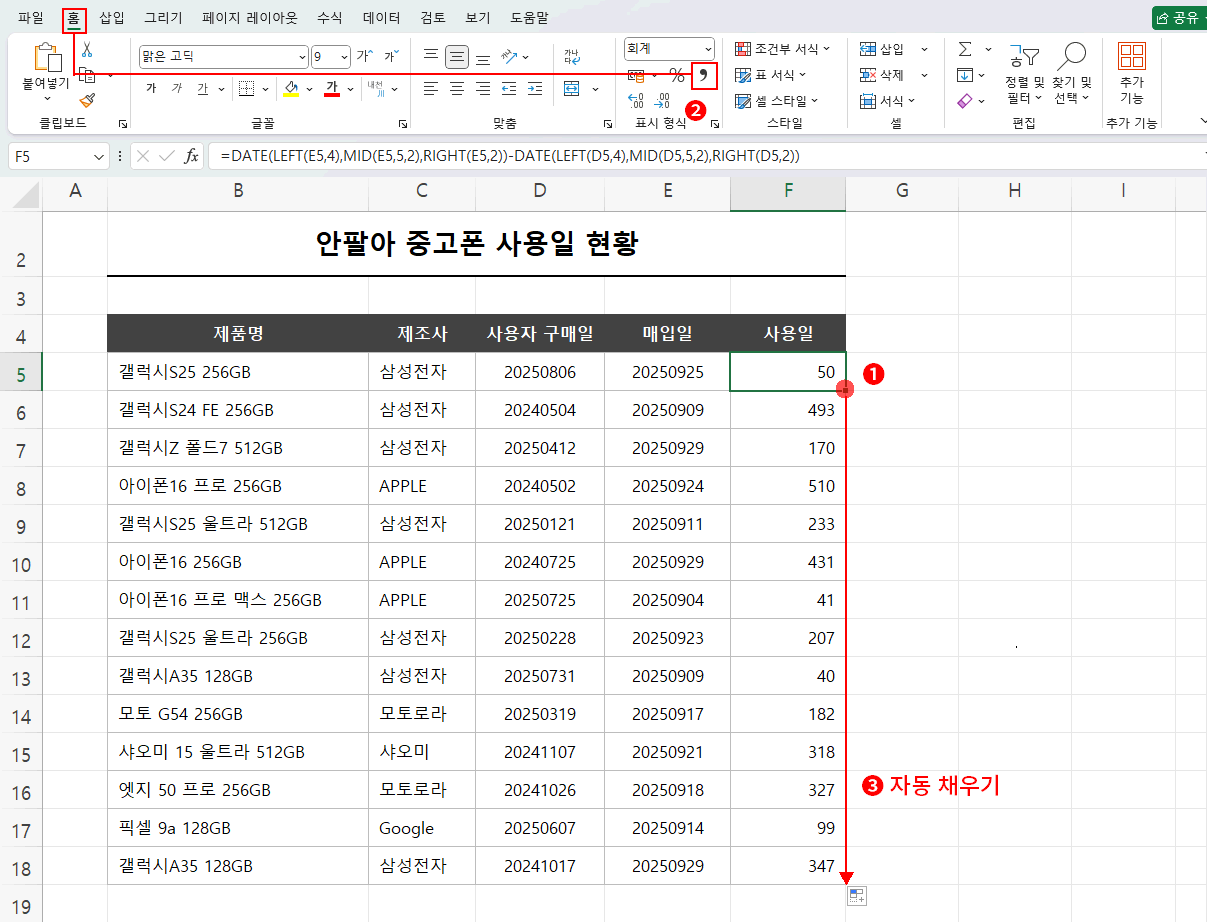Click the Auto Fill Options button
Image resolution: width=1207 pixels, height=922 pixels.
point(856,896)
